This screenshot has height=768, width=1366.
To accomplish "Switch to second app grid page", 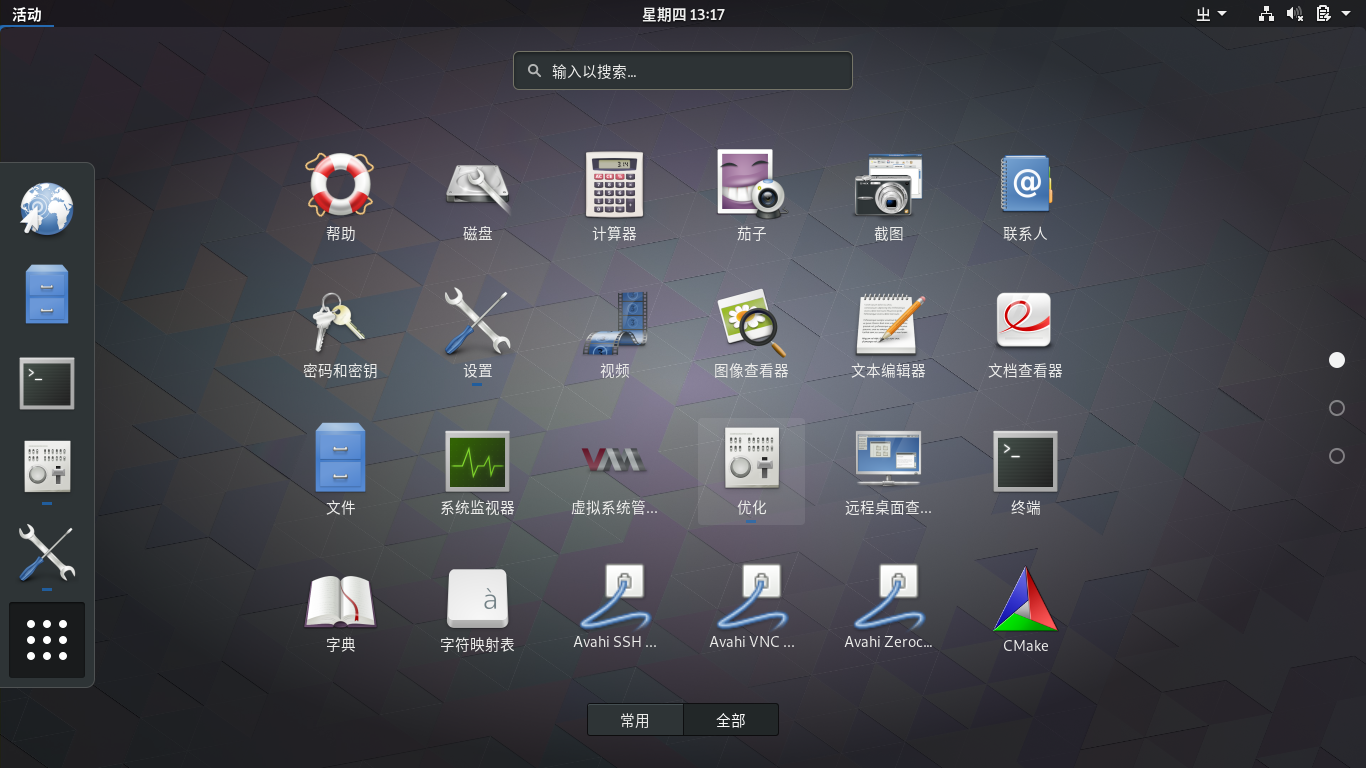I will tap(1337, 408).
